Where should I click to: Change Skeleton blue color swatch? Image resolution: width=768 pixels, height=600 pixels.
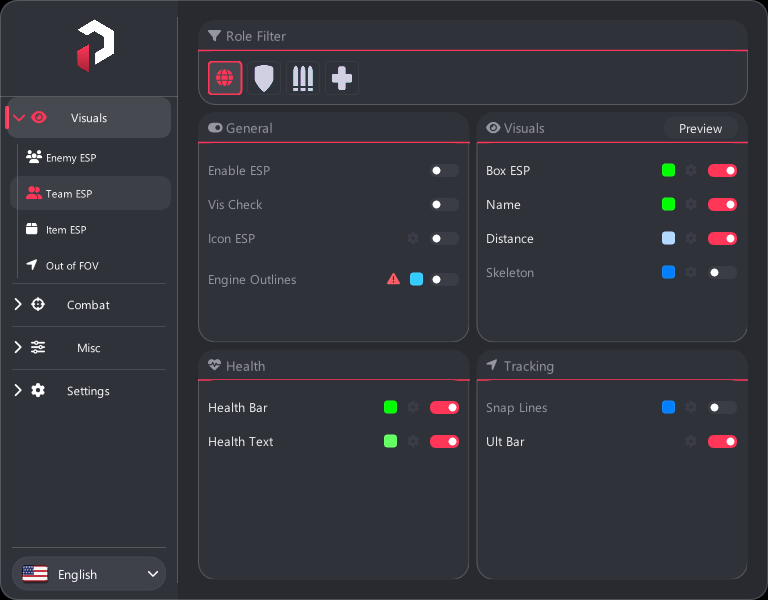tap(668, 272)
